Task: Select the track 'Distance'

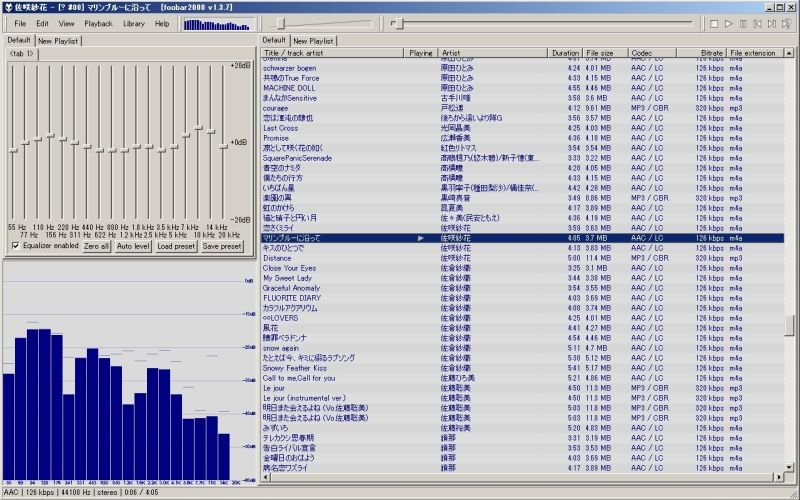Action: (522, 258)
